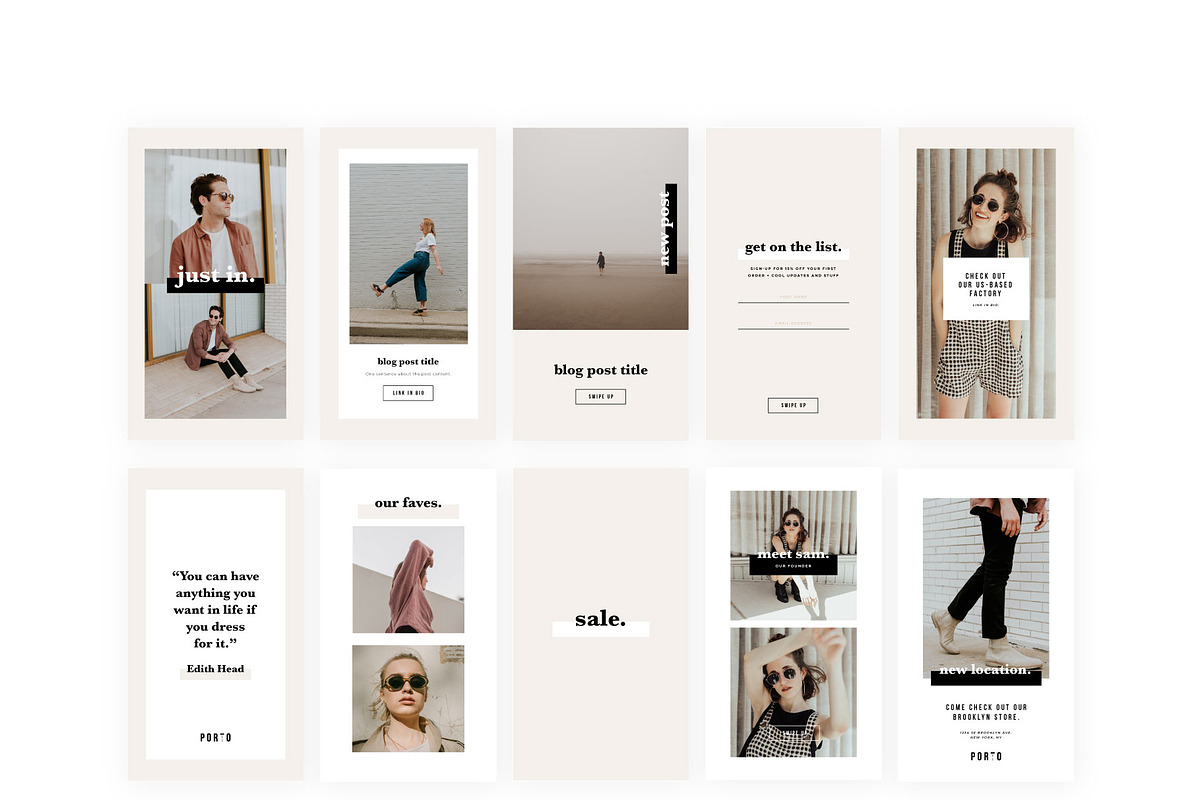Image resolution: width=1200 pixels, height=800 pixels.
Task: Click the first name field in the sign-up form
Action: 793,297
